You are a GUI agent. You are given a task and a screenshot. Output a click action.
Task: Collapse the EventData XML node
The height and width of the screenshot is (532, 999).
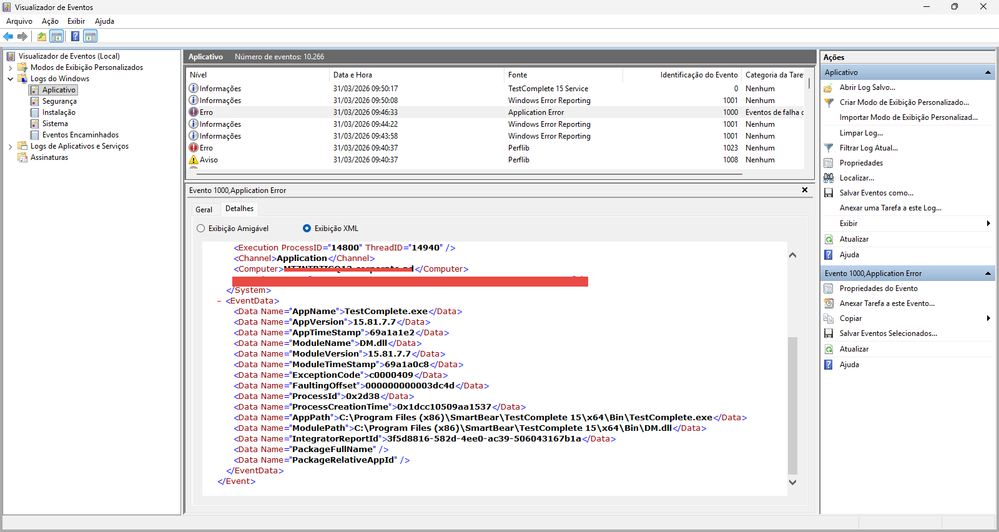218,300
